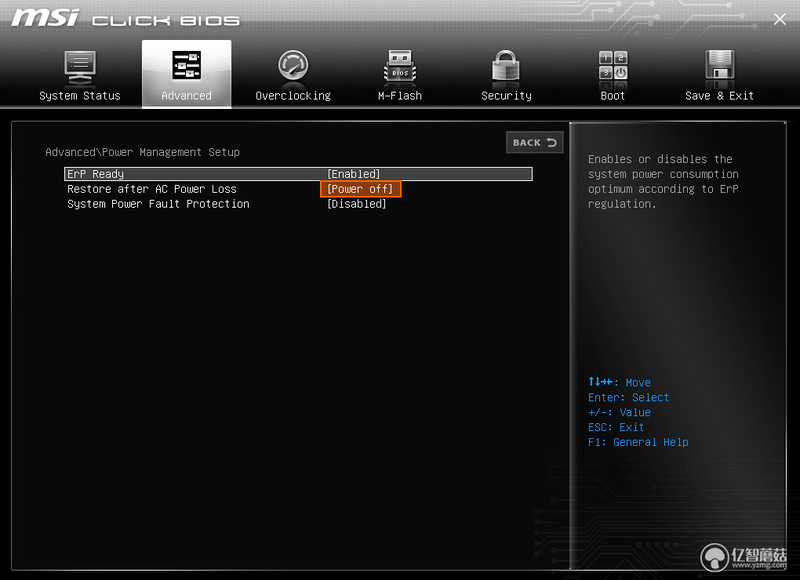Switch to the Advanced tab label

click(186, 96)
